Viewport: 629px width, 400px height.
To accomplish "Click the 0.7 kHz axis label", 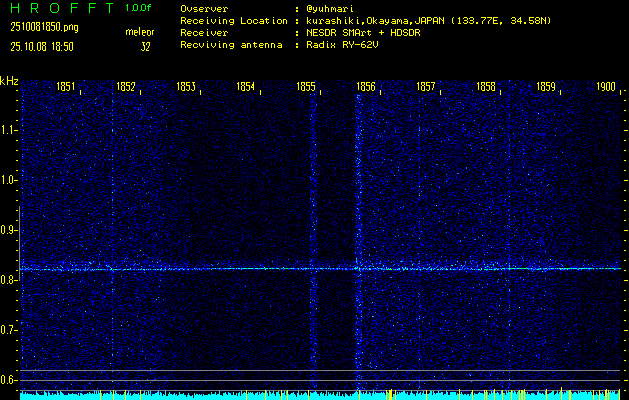I will point(8,330).
